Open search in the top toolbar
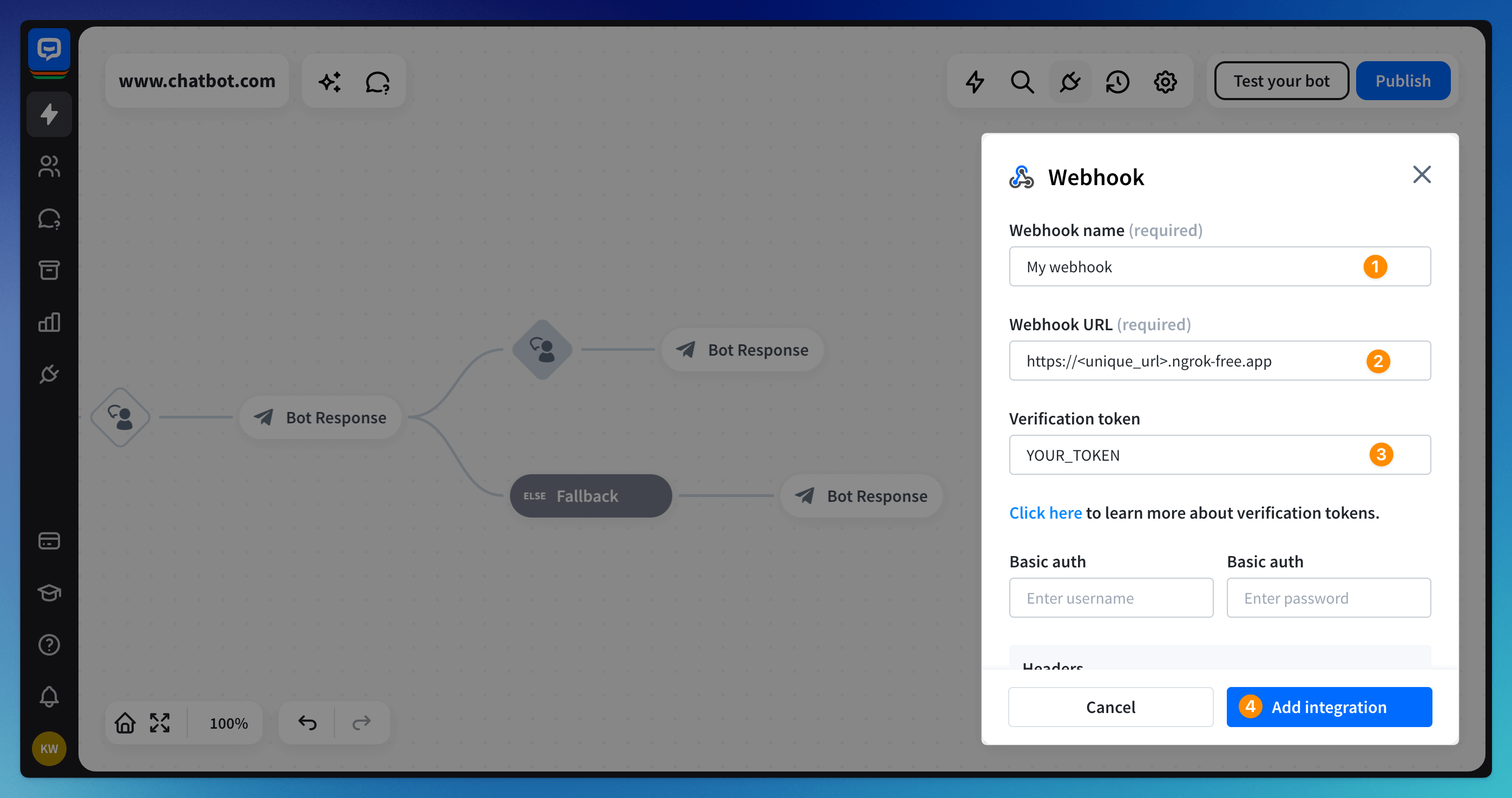 [x=1022, y=82]
